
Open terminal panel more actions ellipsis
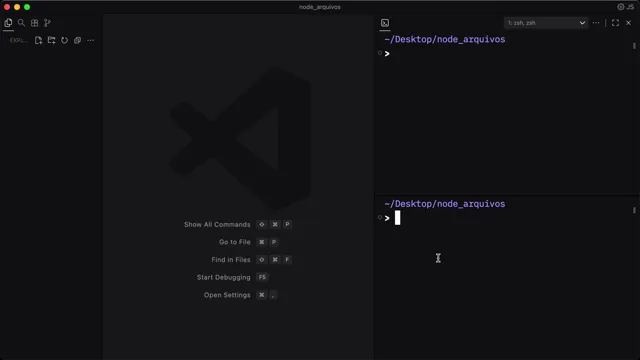pos(596,23)
